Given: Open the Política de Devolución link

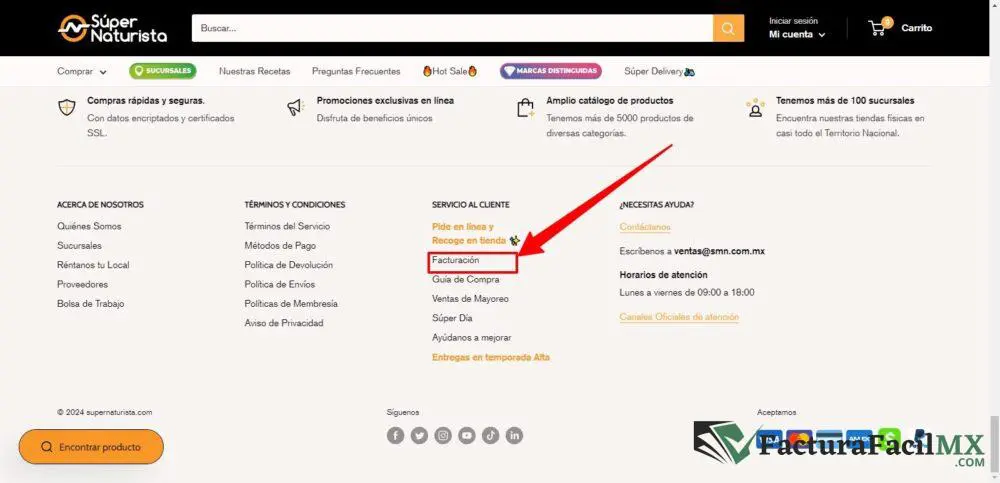Looking at the screenshot, I should pyautogui.click(x=288, y=265).
